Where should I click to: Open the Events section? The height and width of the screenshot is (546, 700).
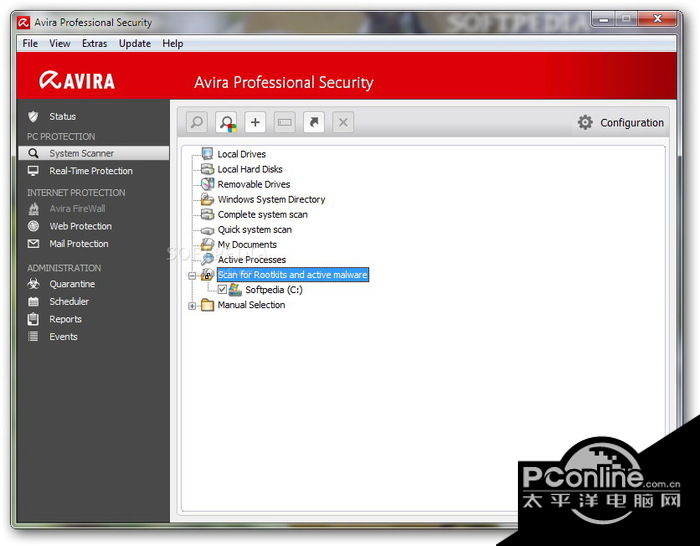click(63, 337)
